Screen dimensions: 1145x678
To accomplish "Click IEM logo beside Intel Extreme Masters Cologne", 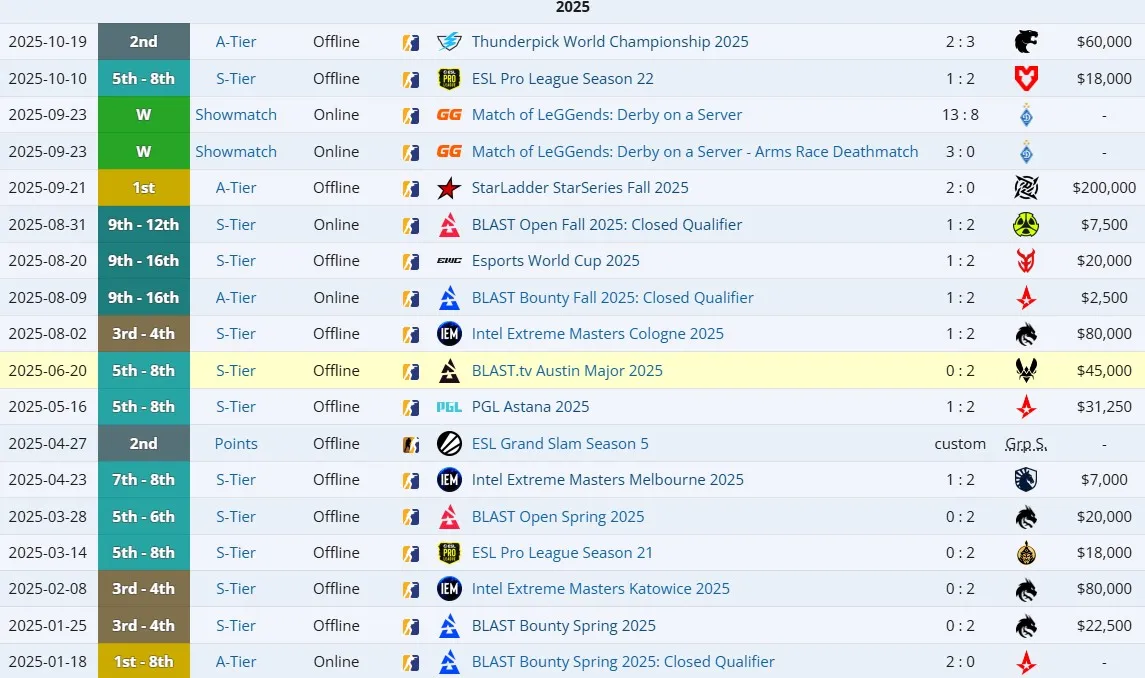I will coord(449,334).
